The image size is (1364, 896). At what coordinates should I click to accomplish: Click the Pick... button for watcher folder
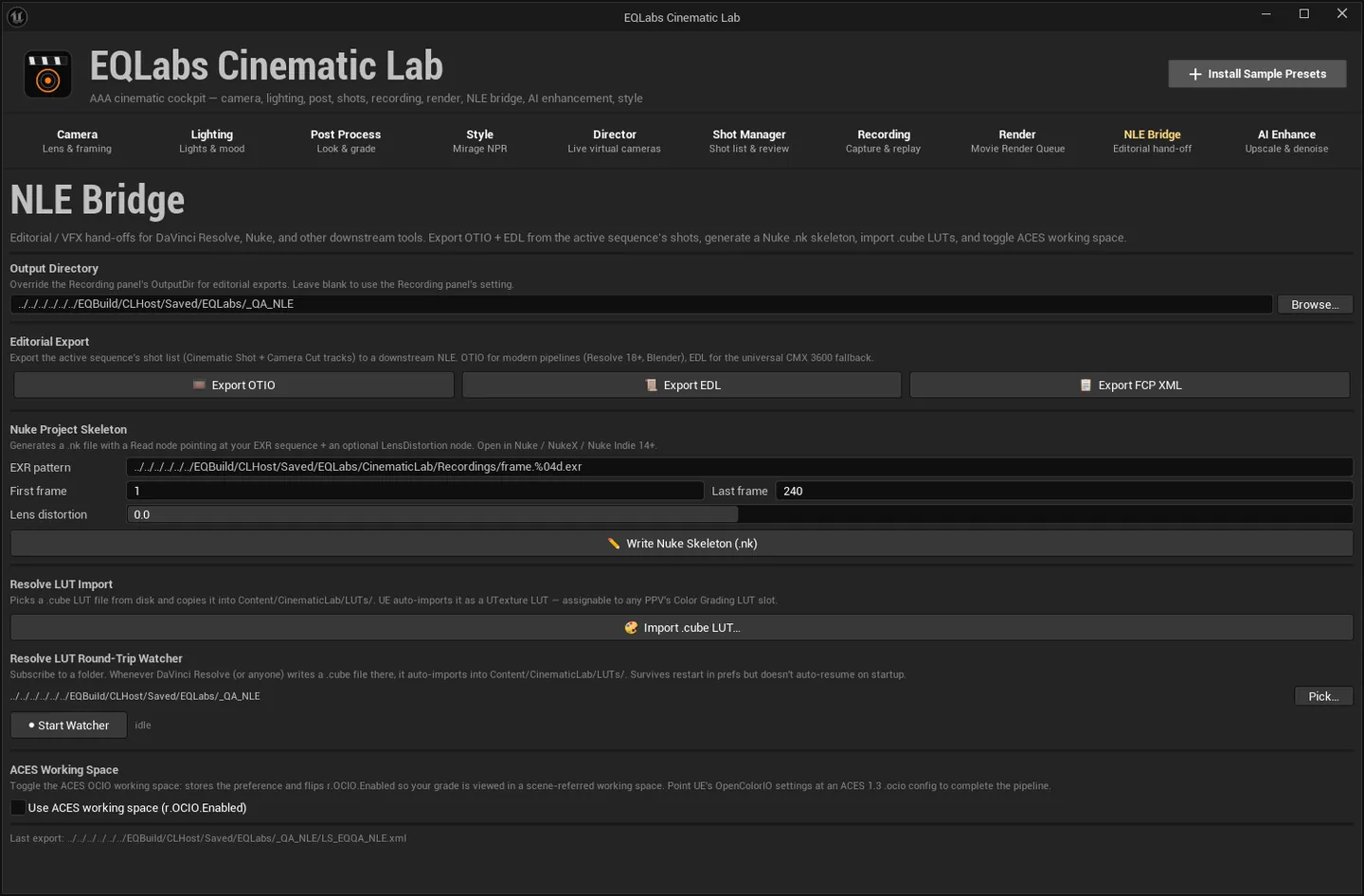(1323, 696)
